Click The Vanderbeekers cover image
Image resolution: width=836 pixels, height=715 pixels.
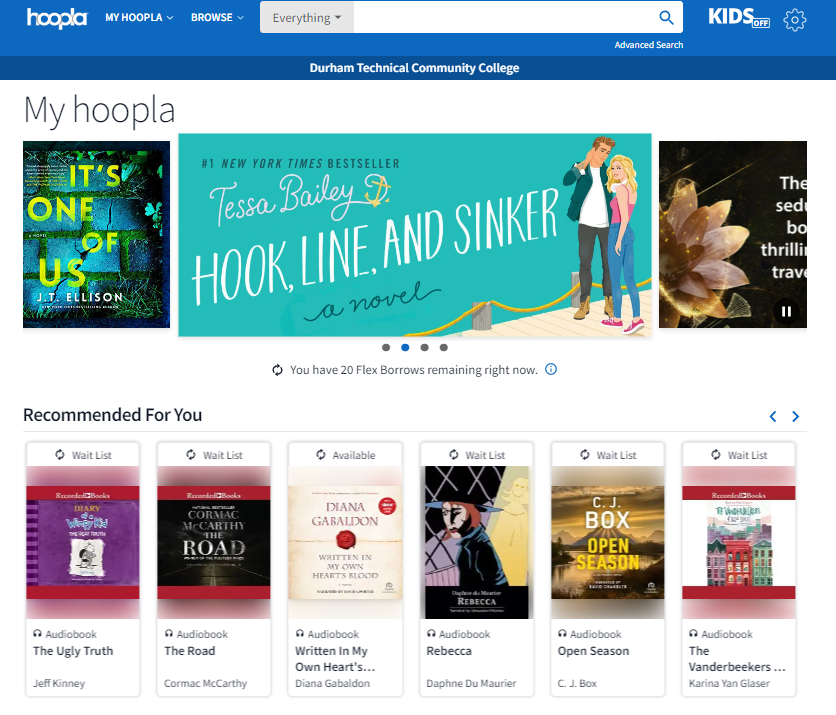click(x=739, y=542)
